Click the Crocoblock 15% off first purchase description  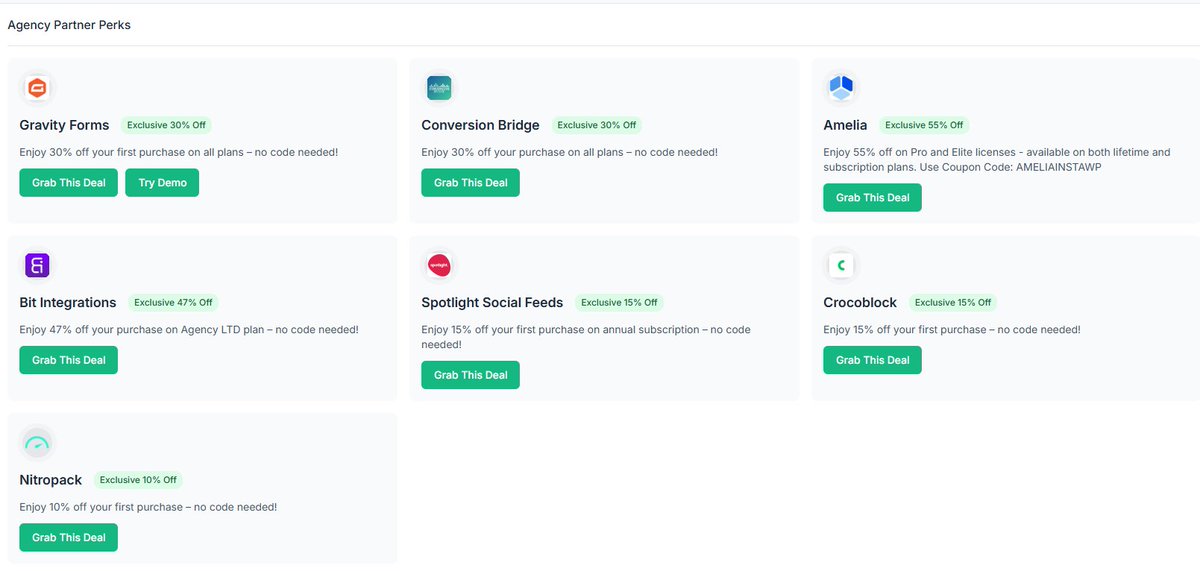tap(952, 329)
